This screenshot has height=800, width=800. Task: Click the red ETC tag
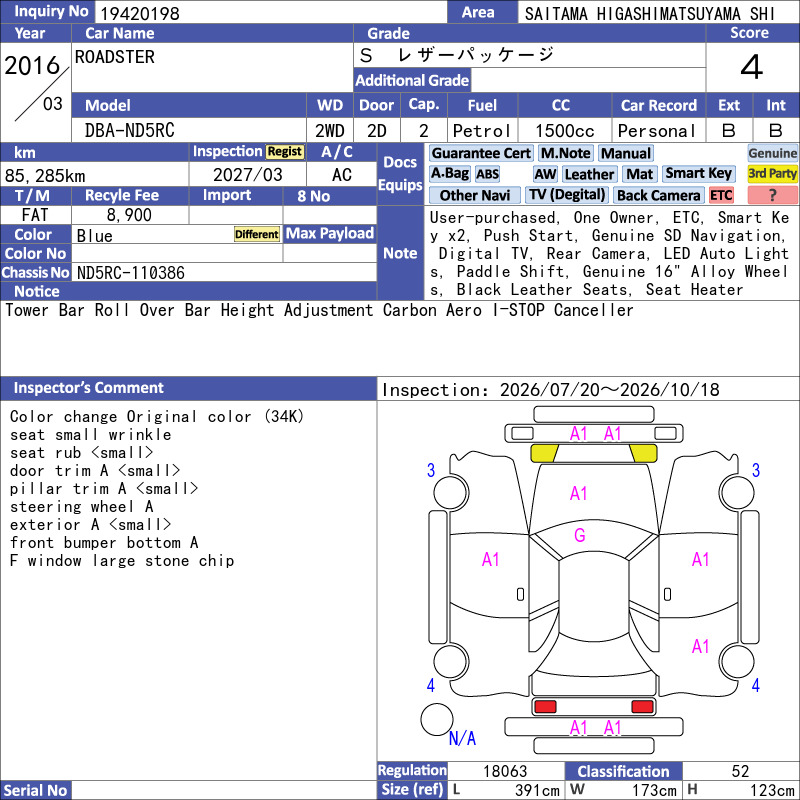tap(721, 195)
